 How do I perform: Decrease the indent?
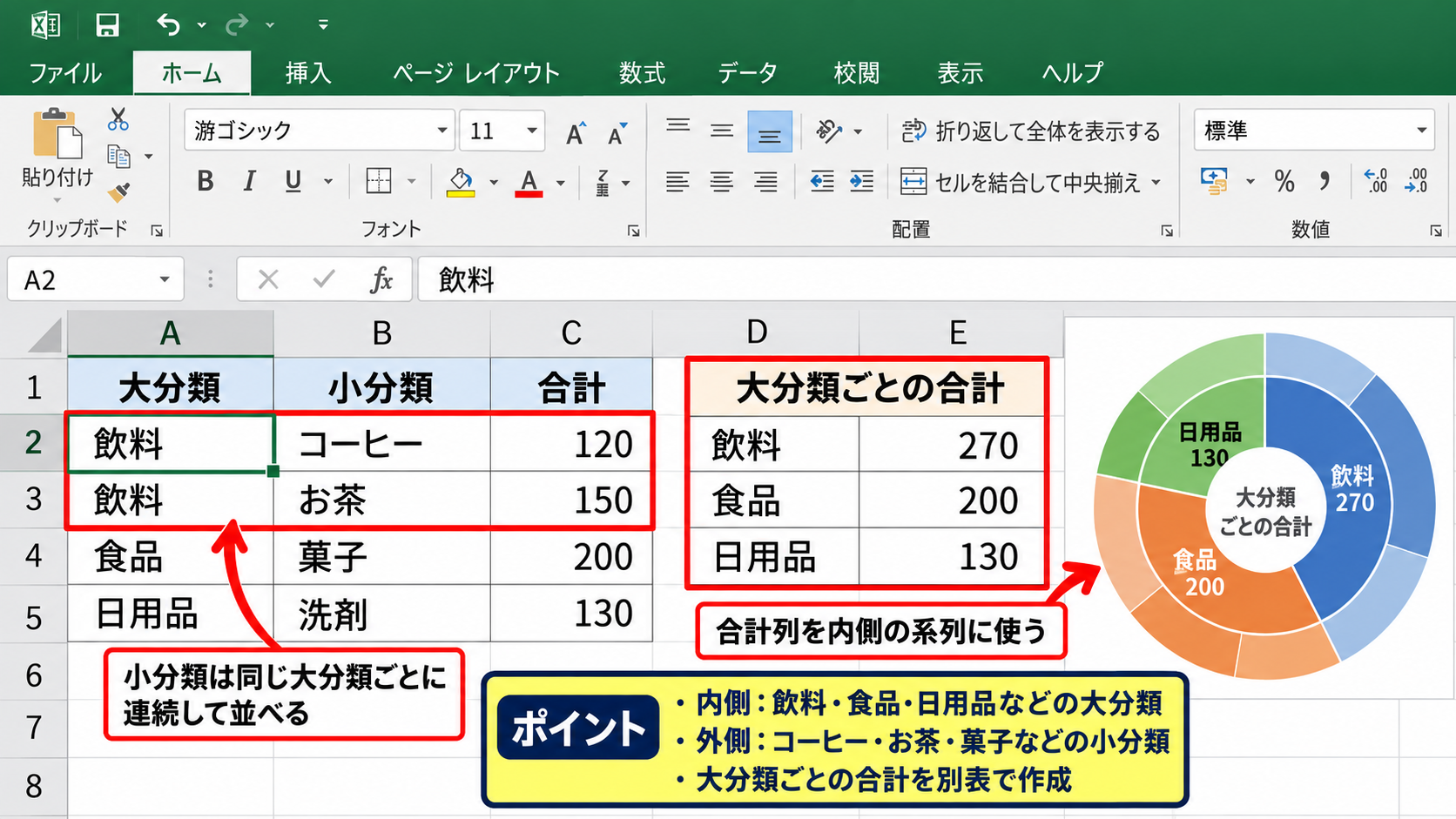822,181
